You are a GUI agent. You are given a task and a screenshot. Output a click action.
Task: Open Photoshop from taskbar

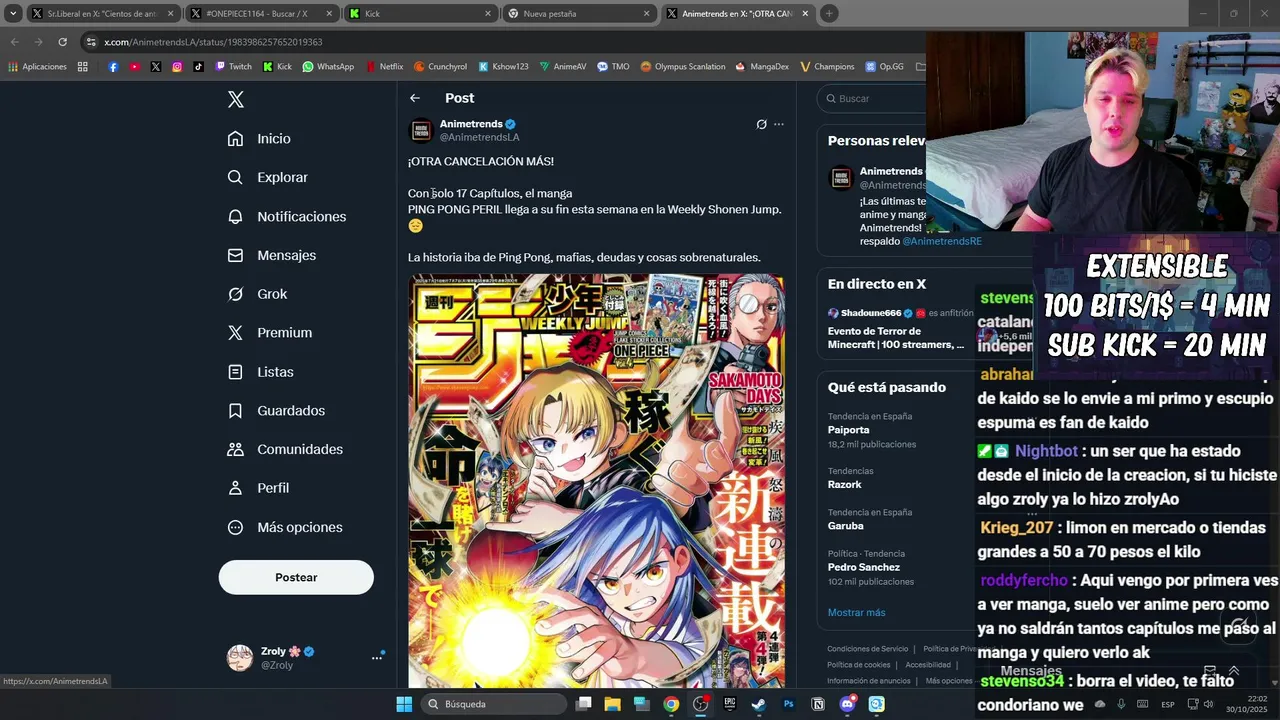click(789, 704)
